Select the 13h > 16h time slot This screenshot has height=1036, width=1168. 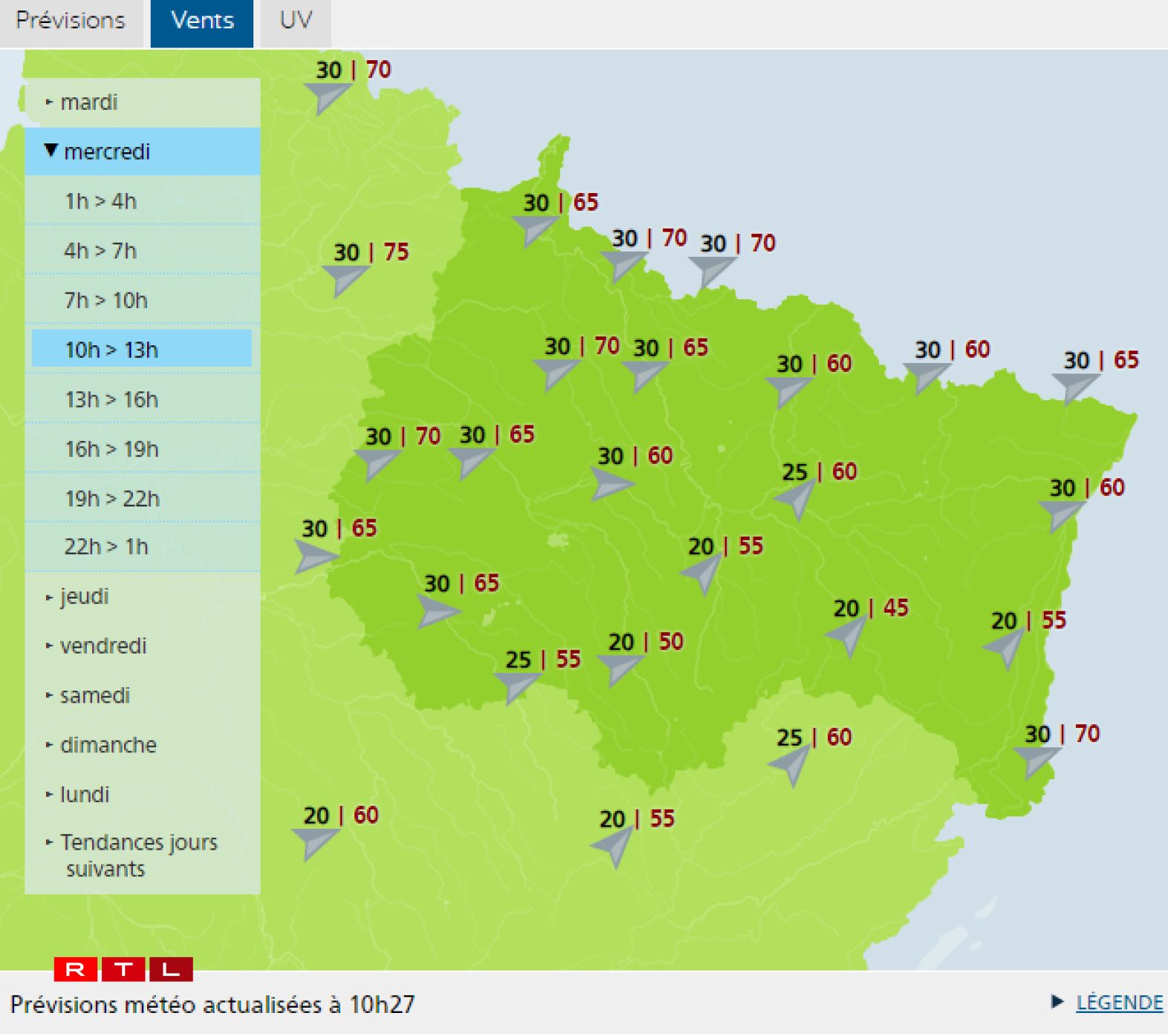(111, 400)
